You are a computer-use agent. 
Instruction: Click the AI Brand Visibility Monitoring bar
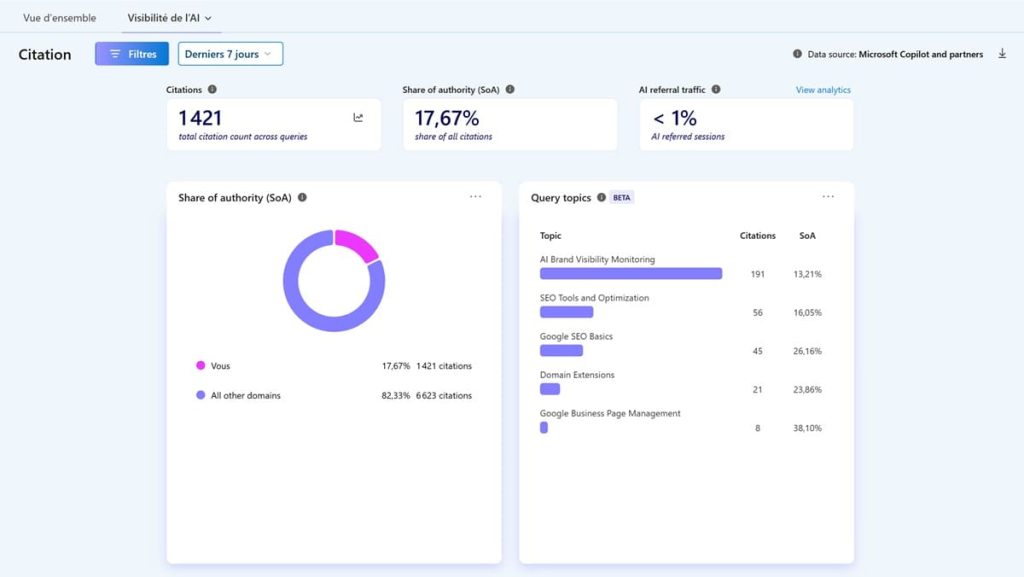631,273
